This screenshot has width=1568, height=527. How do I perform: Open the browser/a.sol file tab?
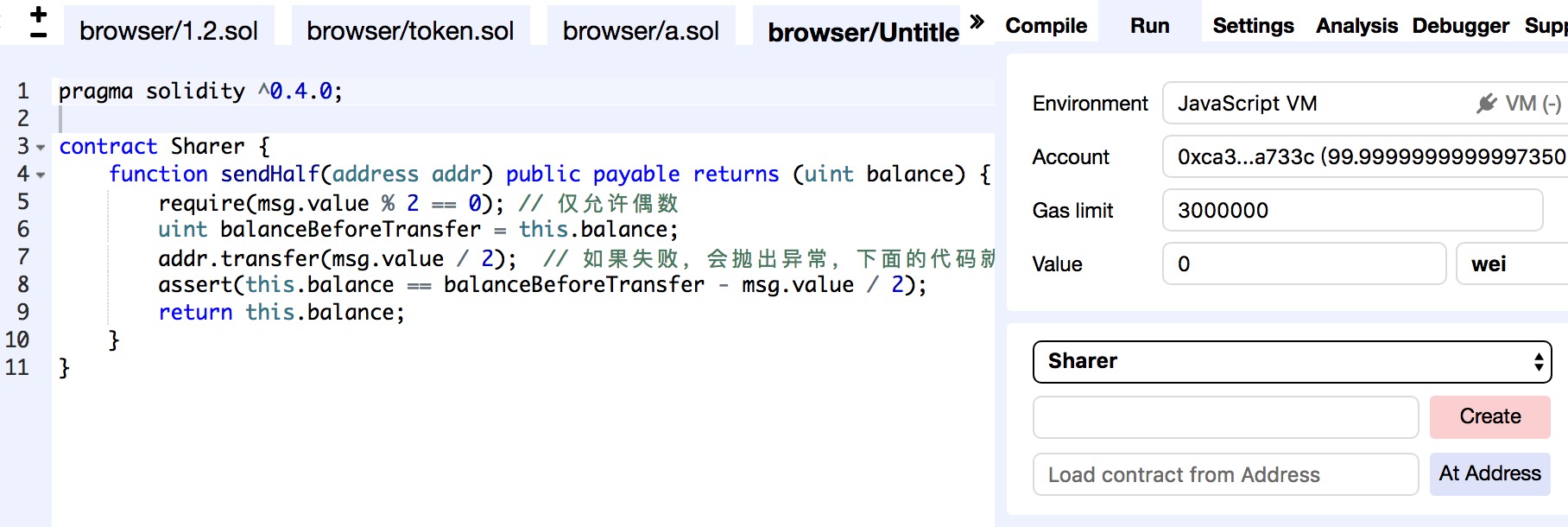tap(641, 31)
